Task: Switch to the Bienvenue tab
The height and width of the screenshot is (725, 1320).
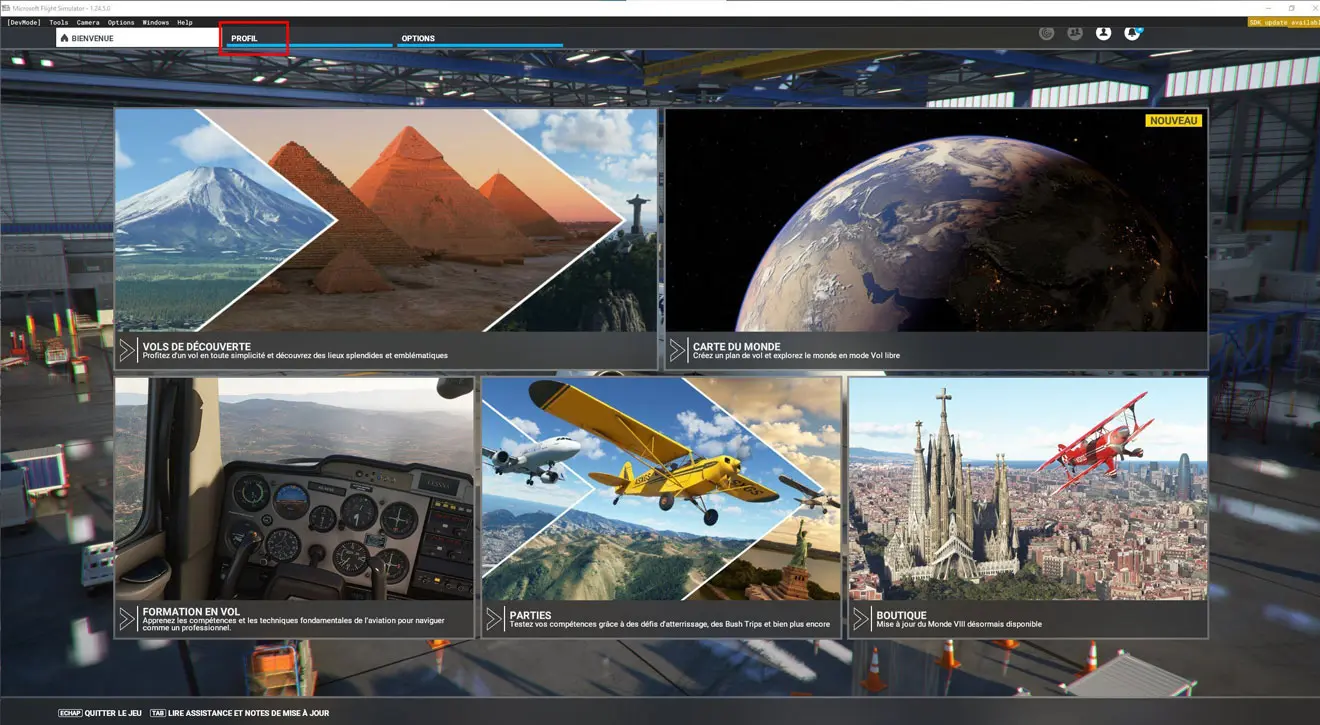Action: click(x=137, y=38)
